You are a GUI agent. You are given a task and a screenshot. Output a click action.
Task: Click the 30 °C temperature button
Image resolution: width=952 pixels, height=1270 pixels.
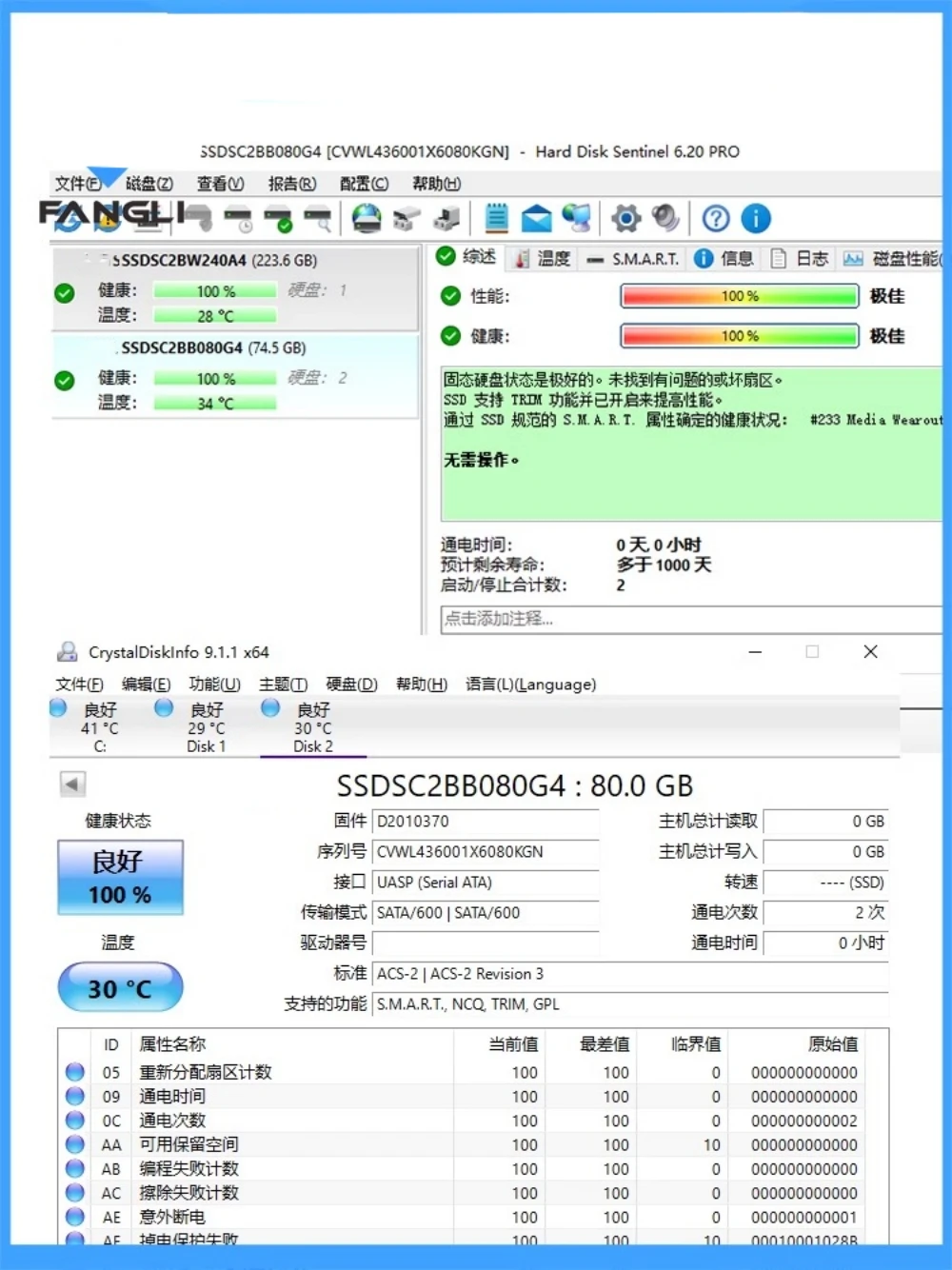pyautogui.click(x=120, y=987)
